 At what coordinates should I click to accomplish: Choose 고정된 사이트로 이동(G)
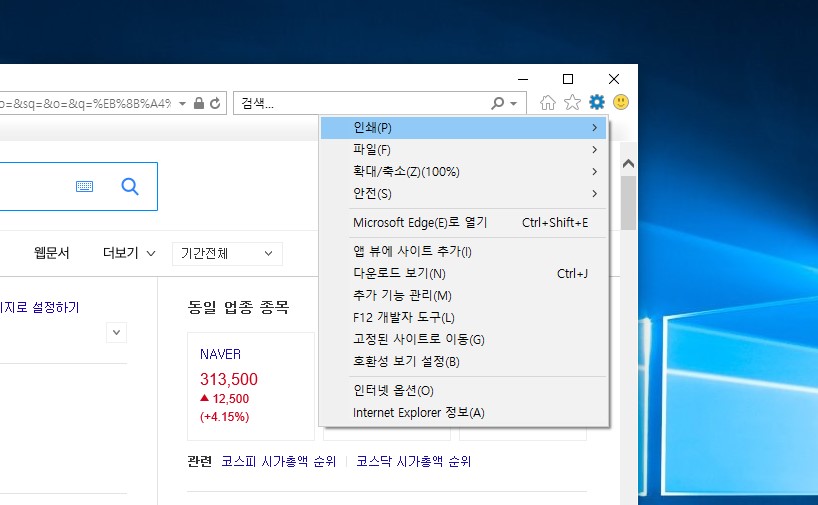(464, 339)
